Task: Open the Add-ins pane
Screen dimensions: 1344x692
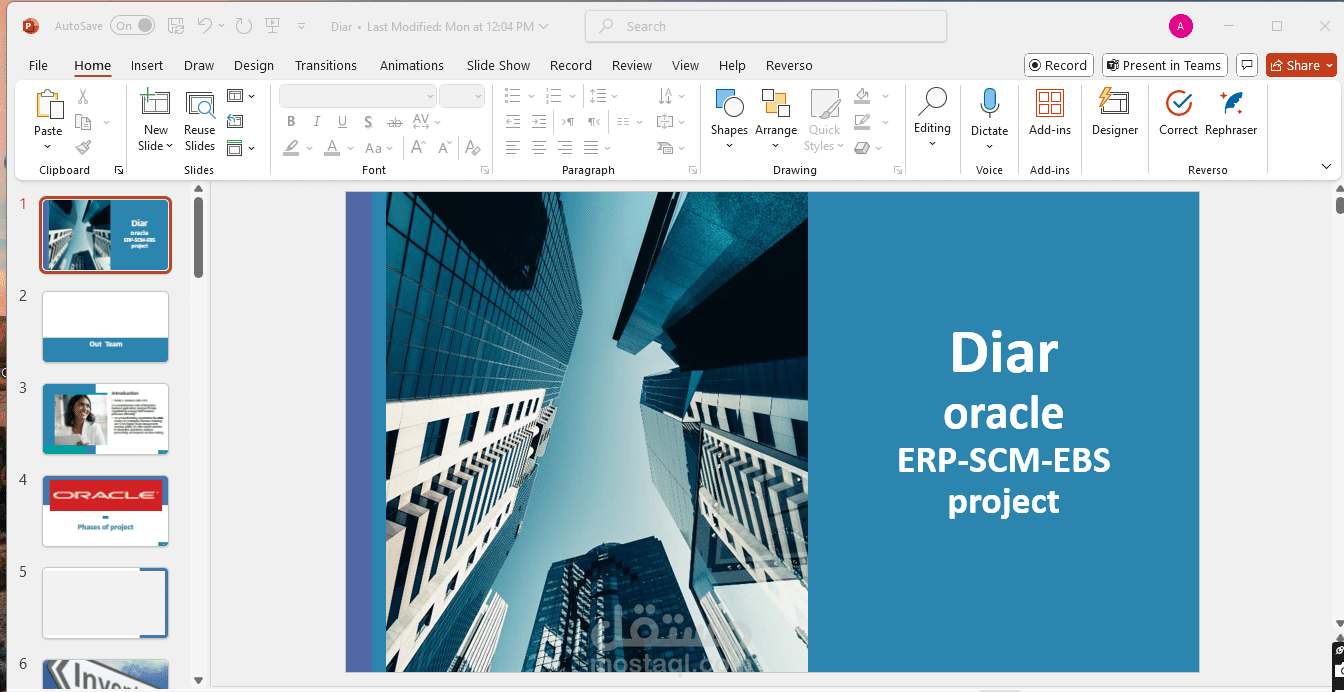Action: point(1050,112)
